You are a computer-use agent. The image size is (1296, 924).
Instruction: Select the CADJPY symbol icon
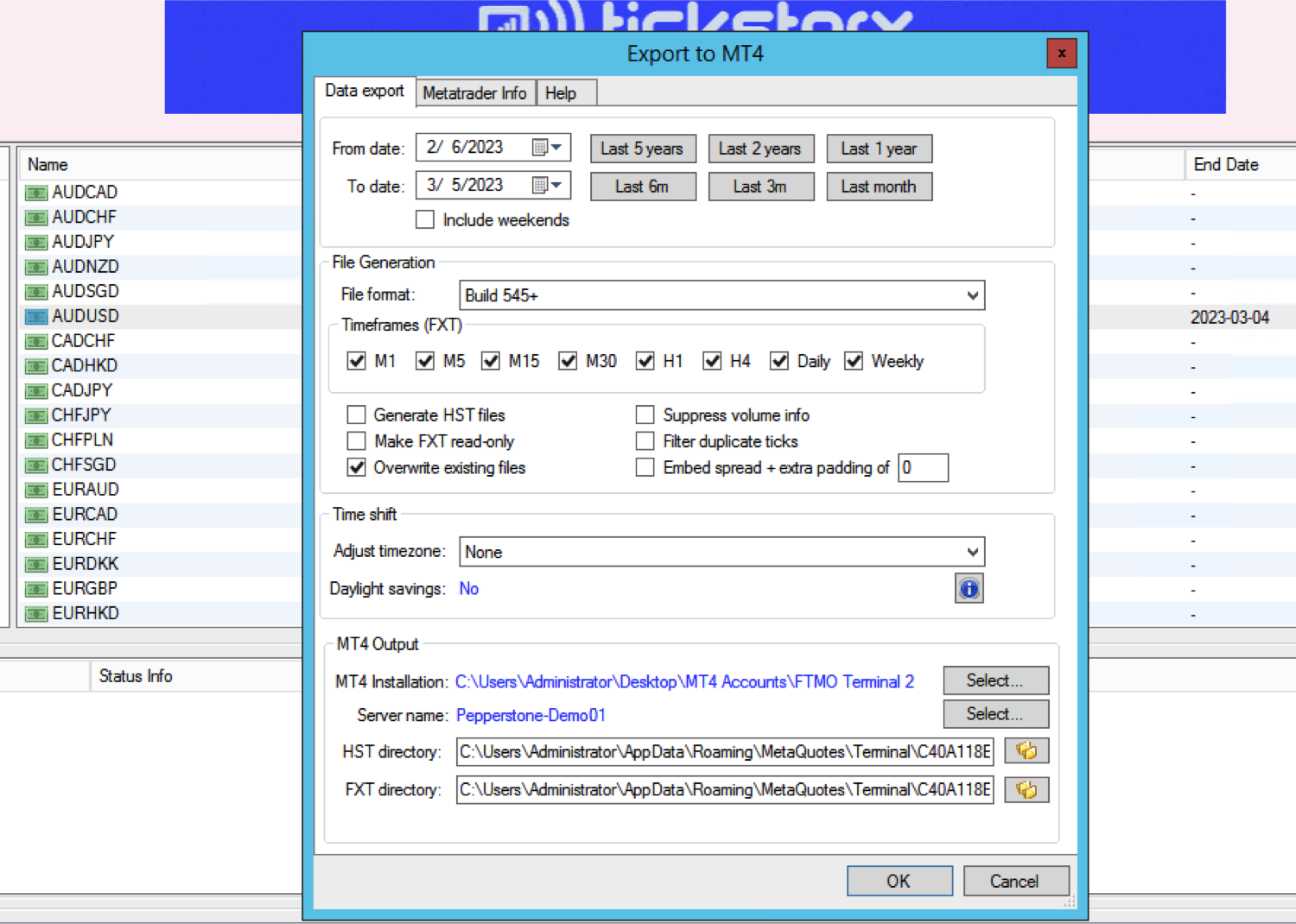tap(36, 390)
